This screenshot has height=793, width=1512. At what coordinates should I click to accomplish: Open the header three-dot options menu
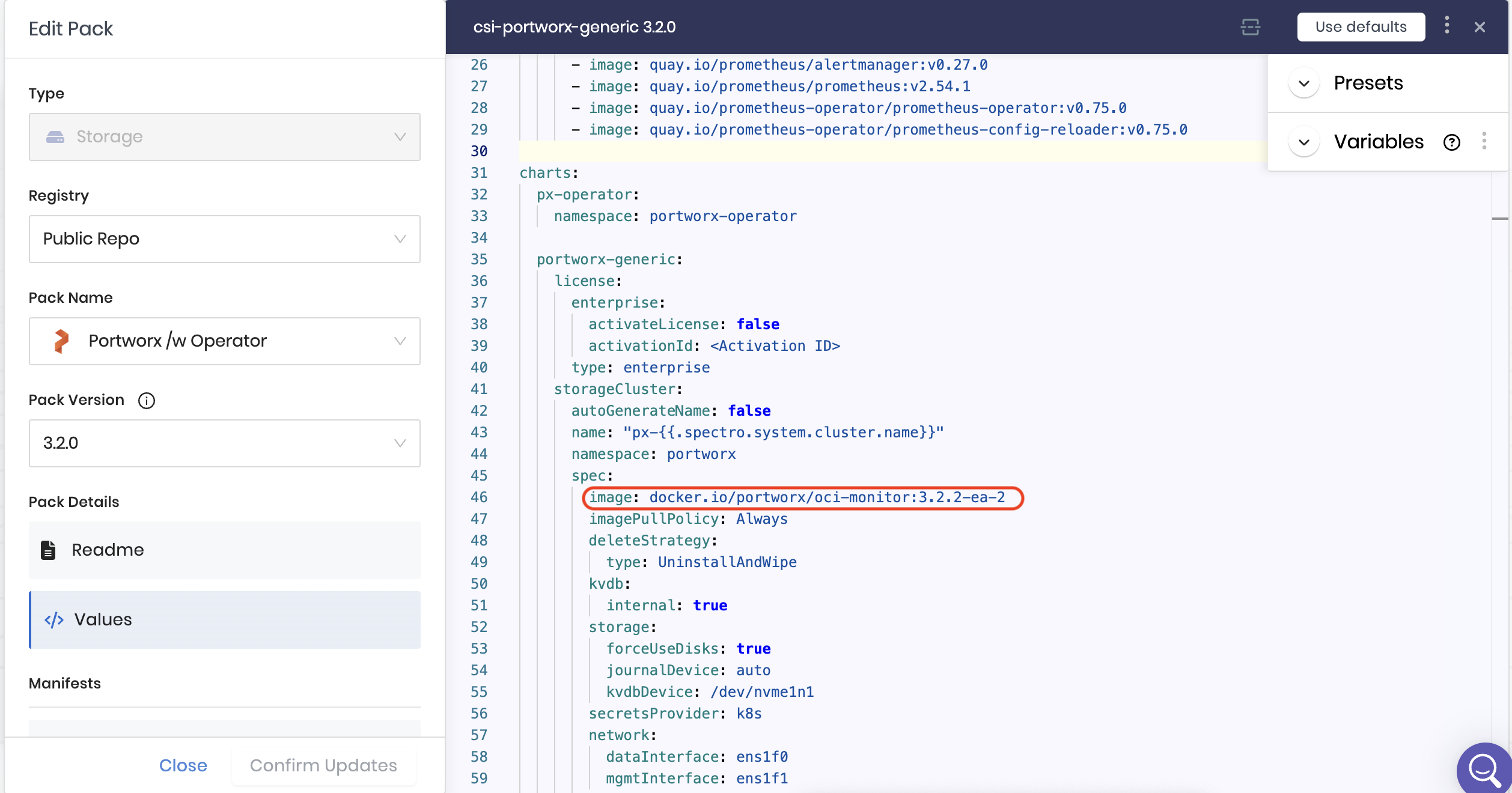click(x=1447, y=25)
